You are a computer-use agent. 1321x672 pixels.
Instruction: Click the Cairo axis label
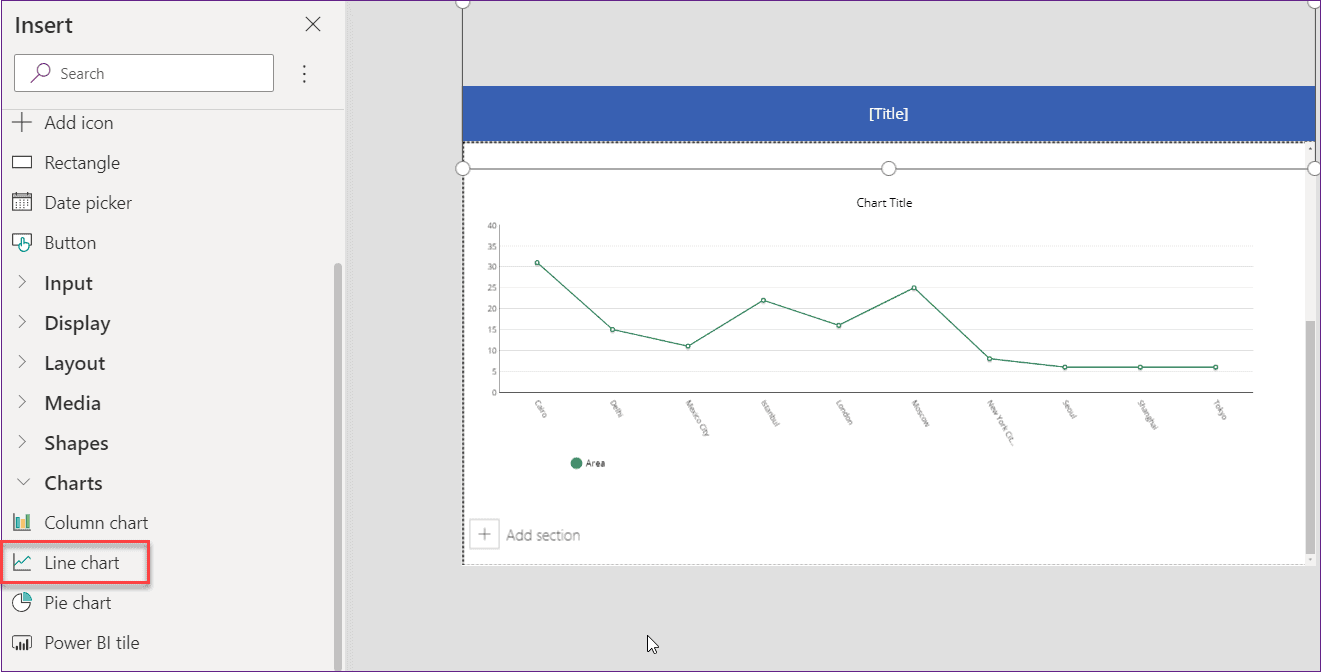(541, 409)
